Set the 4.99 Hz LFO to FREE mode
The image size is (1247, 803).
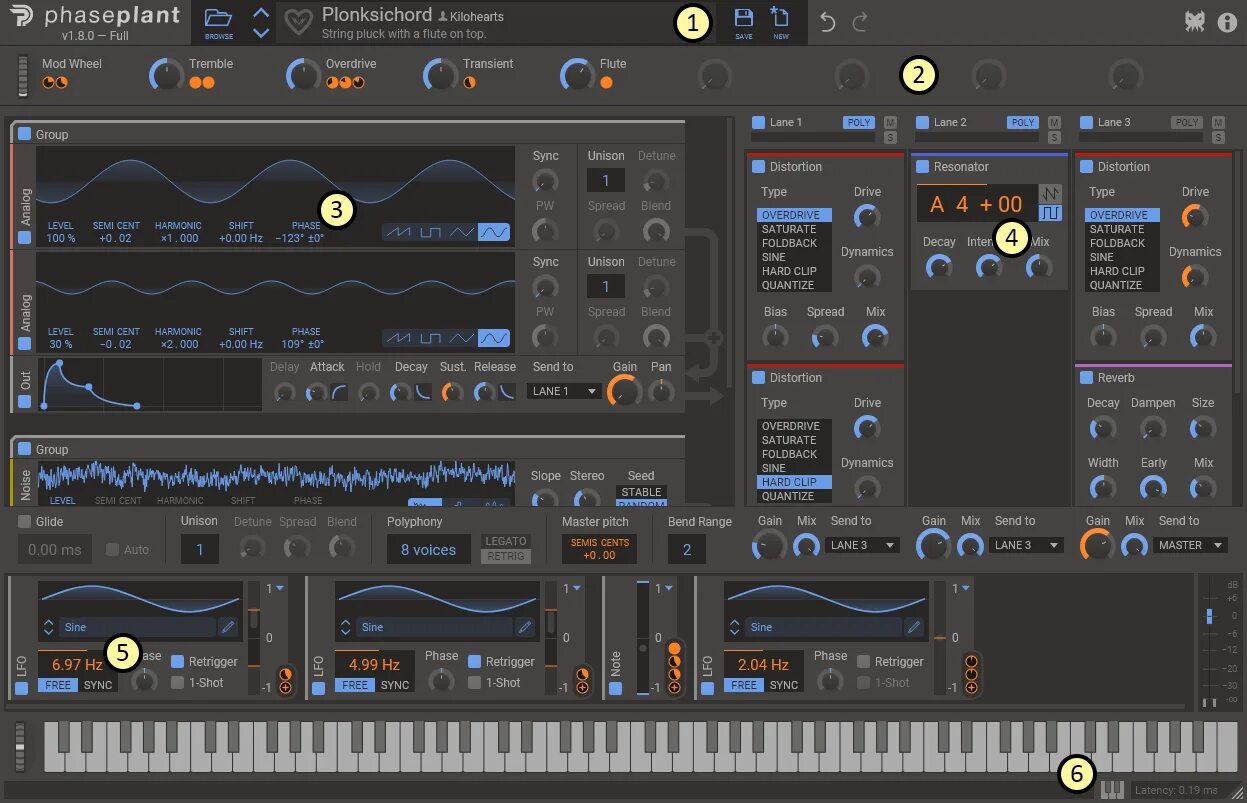click(x=355, y=685)
